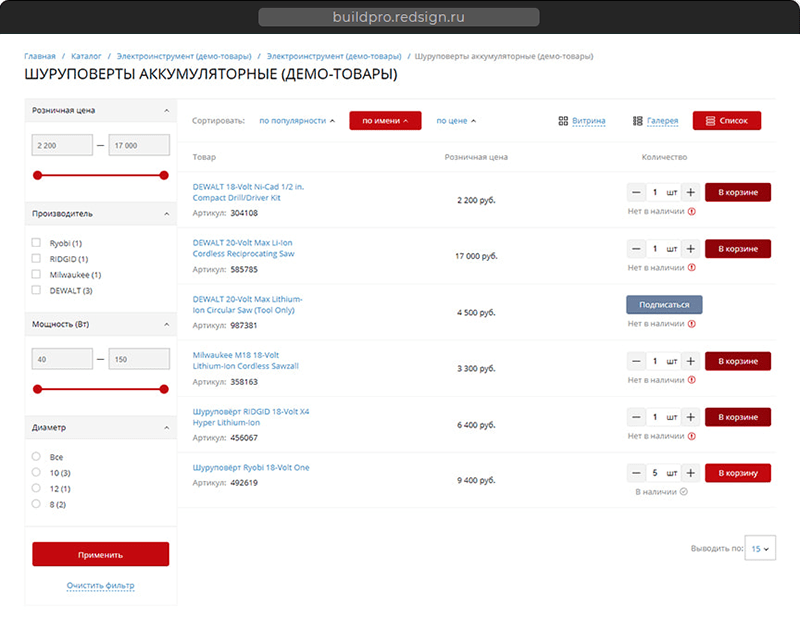Click out-of-stock info icon for article 585785
This screenshot has height=630, width=800.
(x=692, y=267)
